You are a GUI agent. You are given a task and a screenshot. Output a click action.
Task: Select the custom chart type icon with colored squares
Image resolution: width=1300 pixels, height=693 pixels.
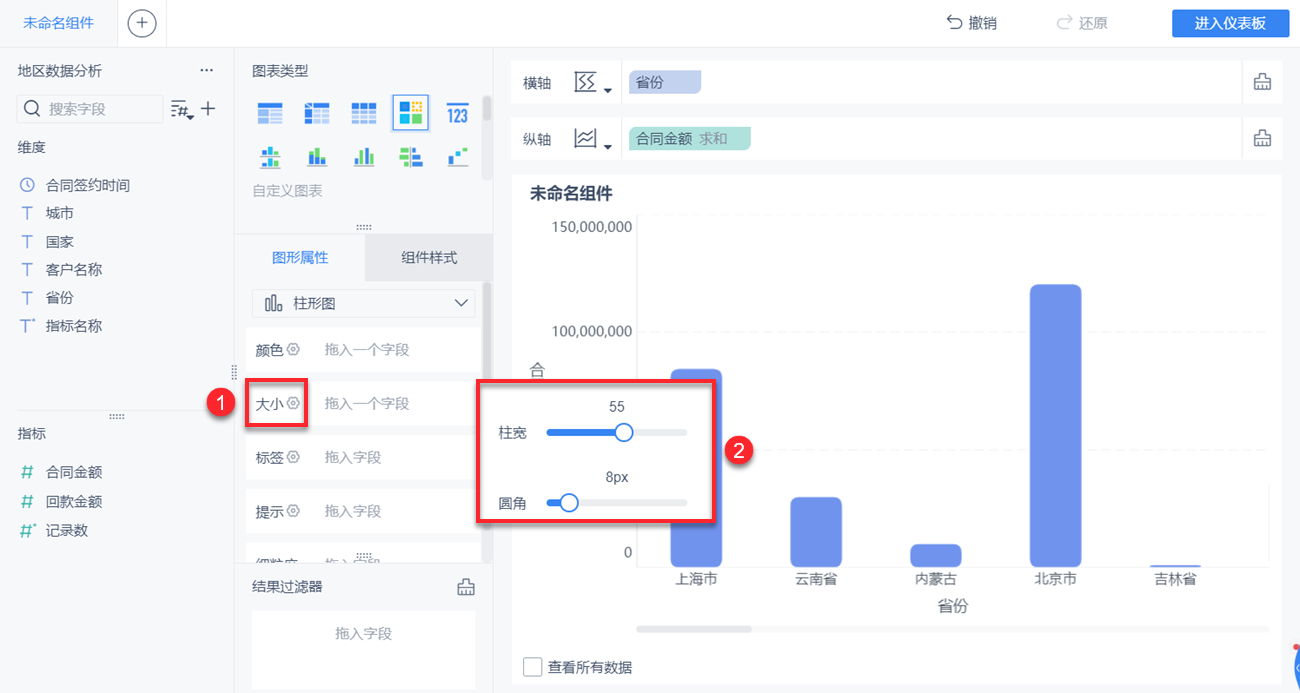point(410,113)
